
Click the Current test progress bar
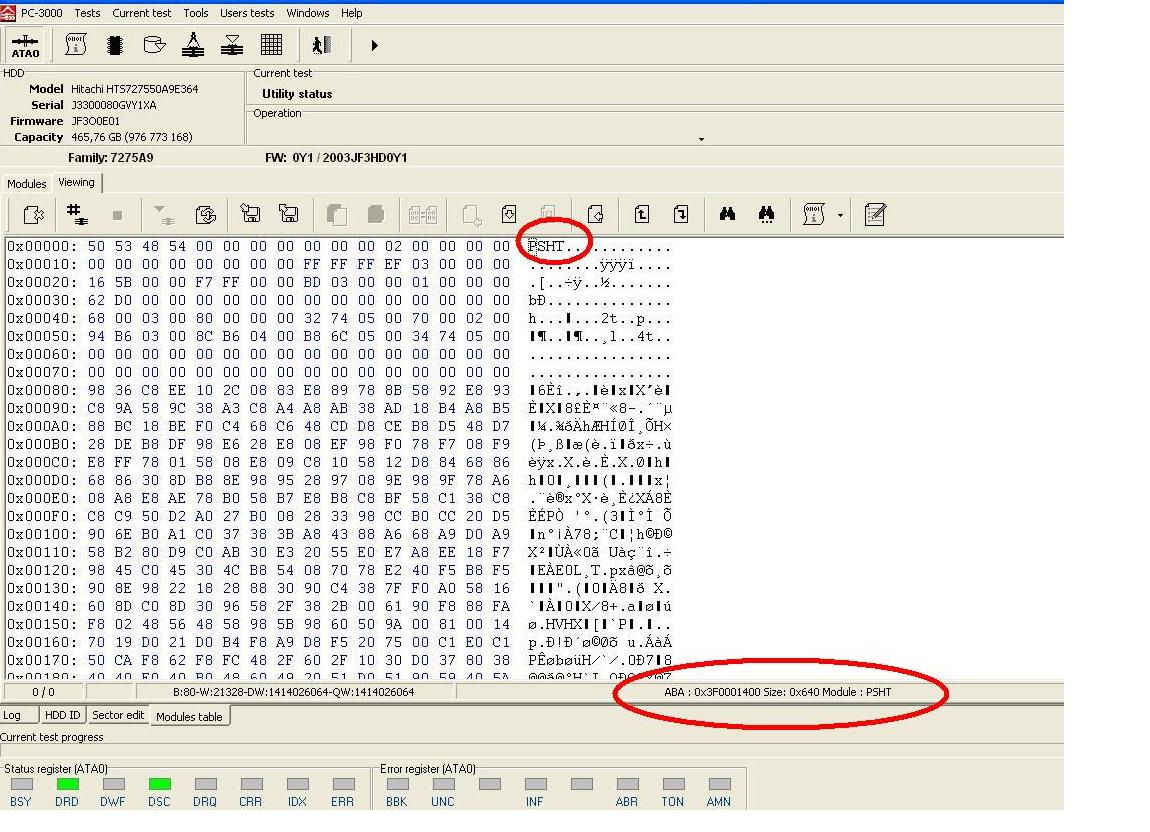[532, 751]
